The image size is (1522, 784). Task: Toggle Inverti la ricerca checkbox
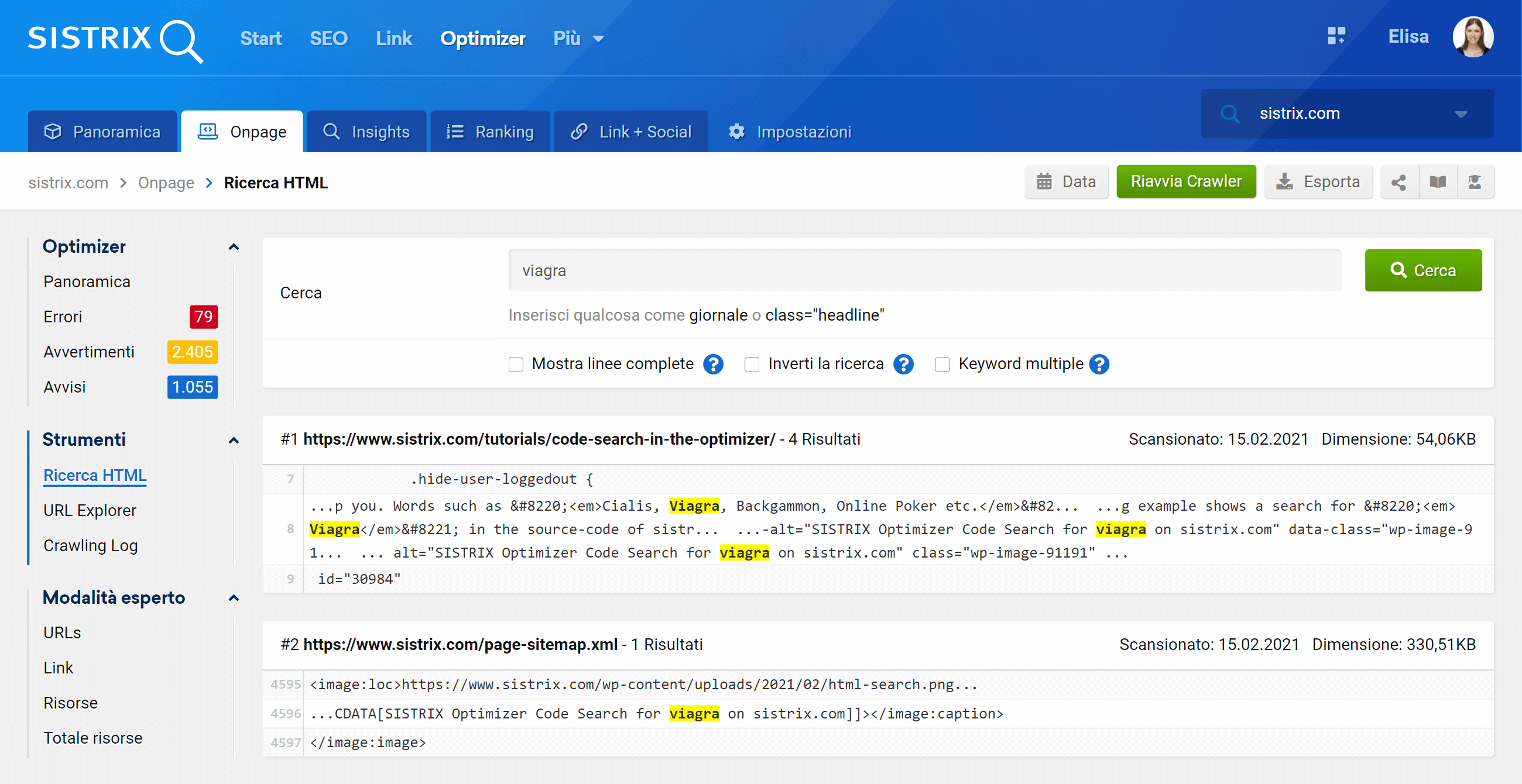[x=752, y=365]
